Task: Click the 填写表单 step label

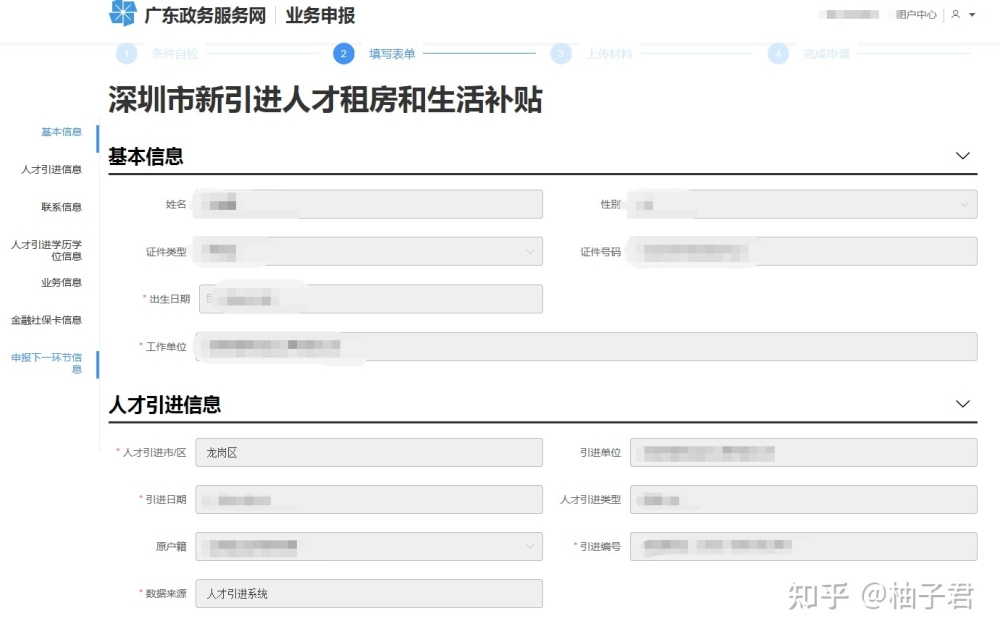Action: pos(392,54)
